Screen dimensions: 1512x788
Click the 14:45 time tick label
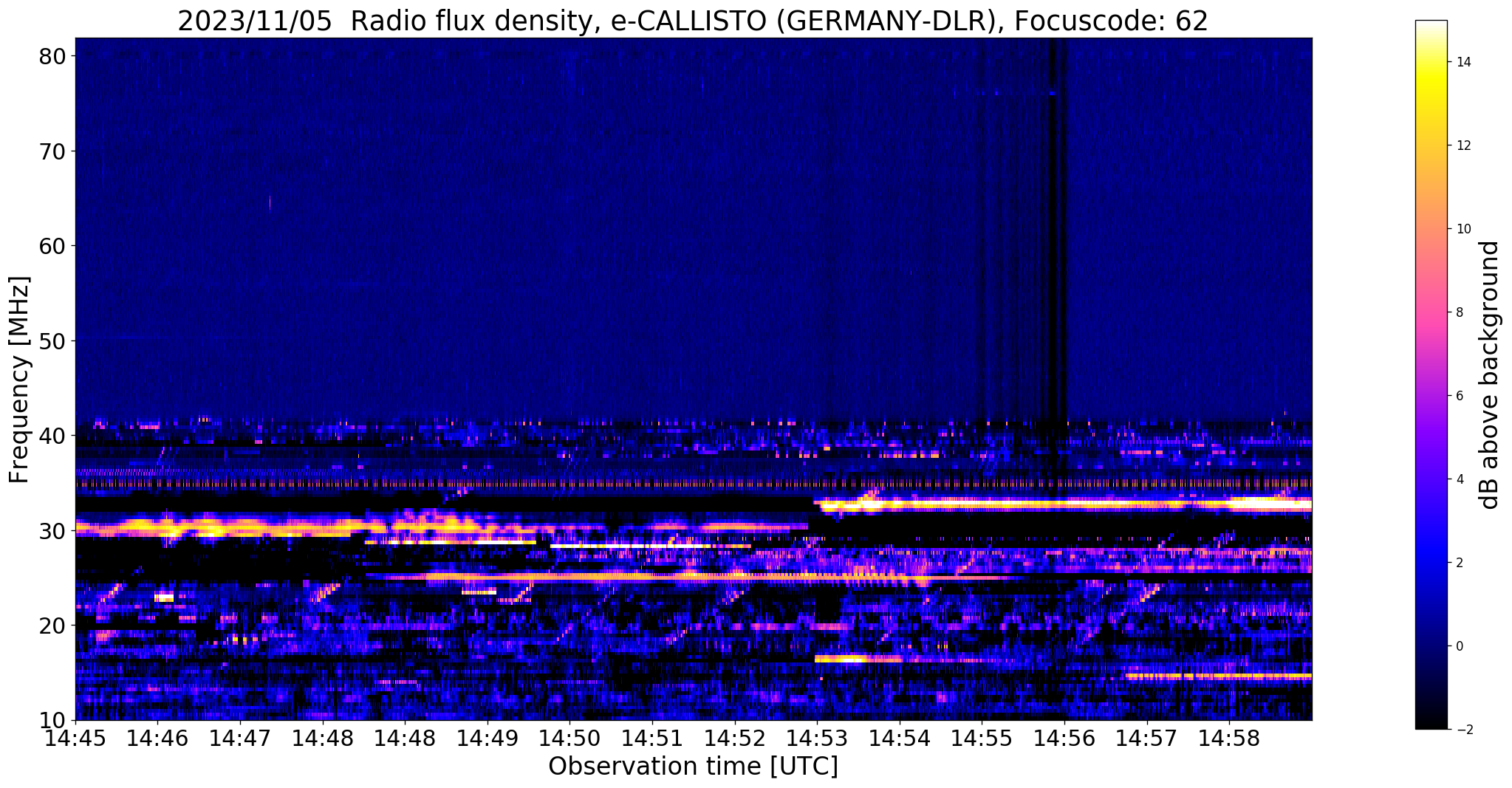tap(75, 739)
